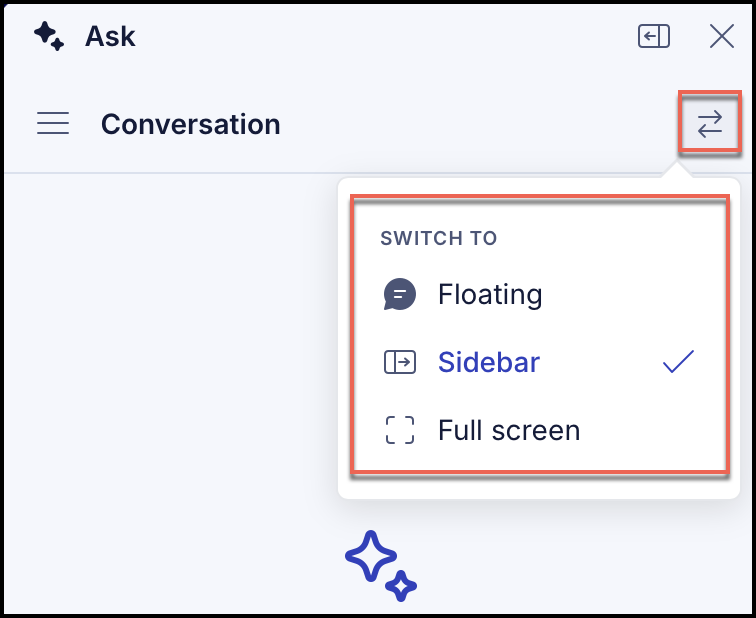Viewport: 756px width, 618px height.
Task: Choose the Sidebar text option
Action: tap(489, 362)
